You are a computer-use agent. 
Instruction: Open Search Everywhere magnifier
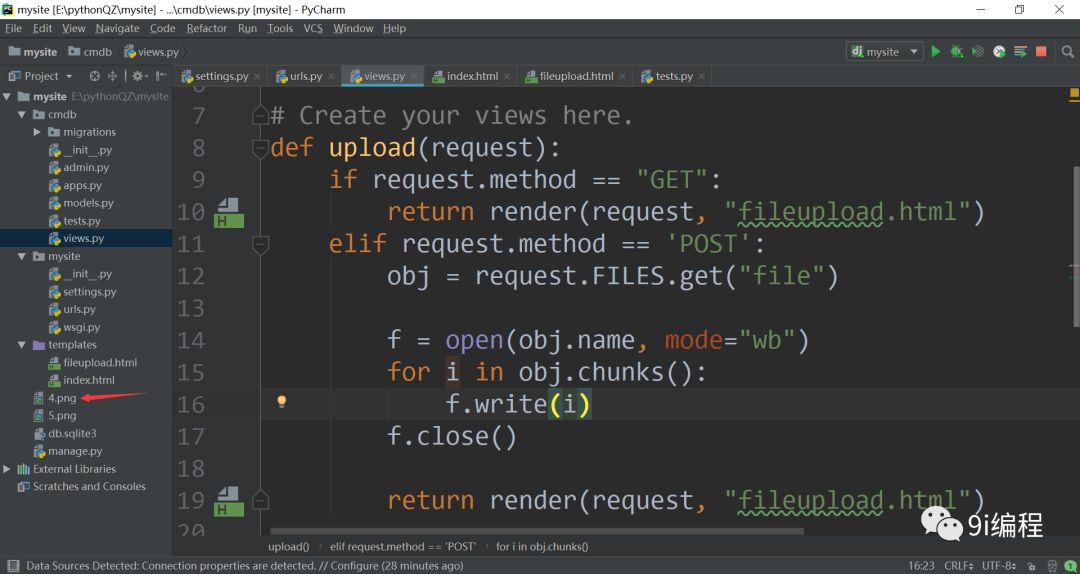[x=1068, y=52]
